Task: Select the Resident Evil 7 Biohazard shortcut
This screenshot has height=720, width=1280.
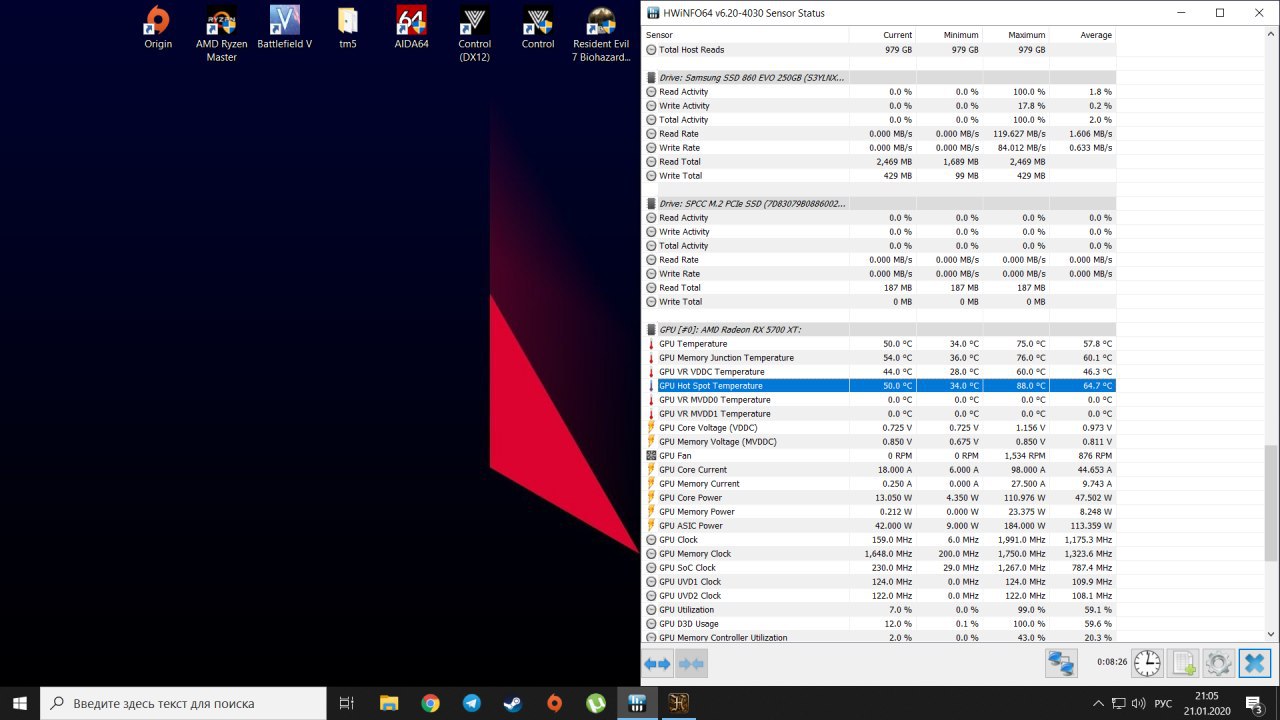Action: click(601, 35)
